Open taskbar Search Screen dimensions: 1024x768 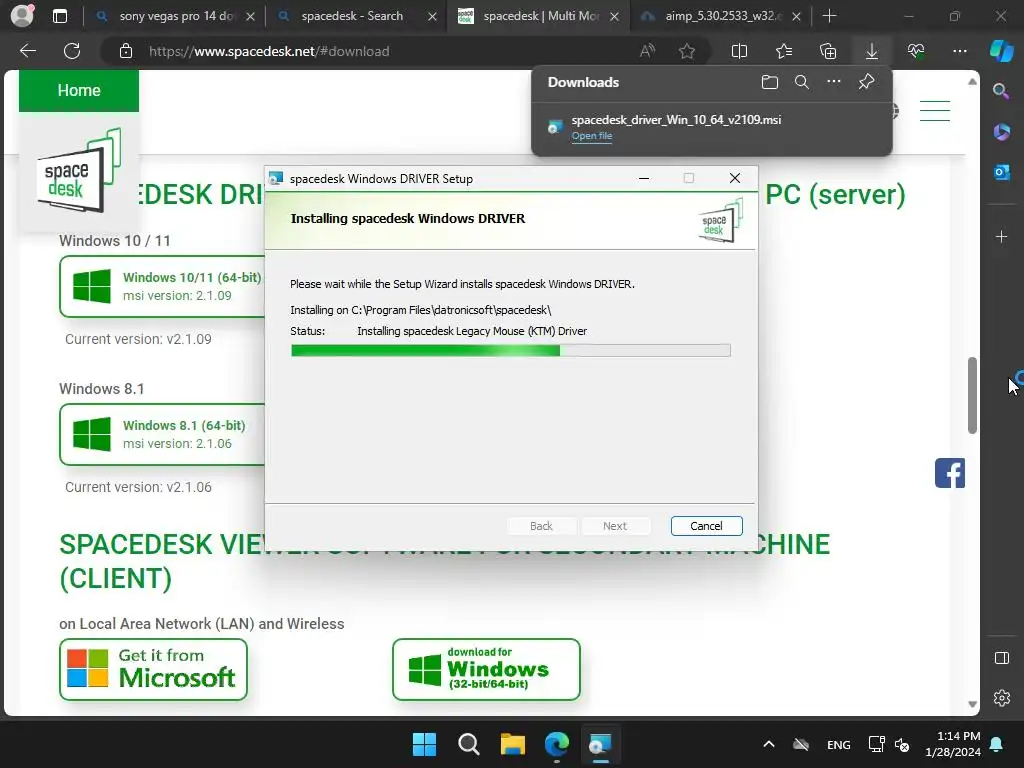click(x=468, y=744)
